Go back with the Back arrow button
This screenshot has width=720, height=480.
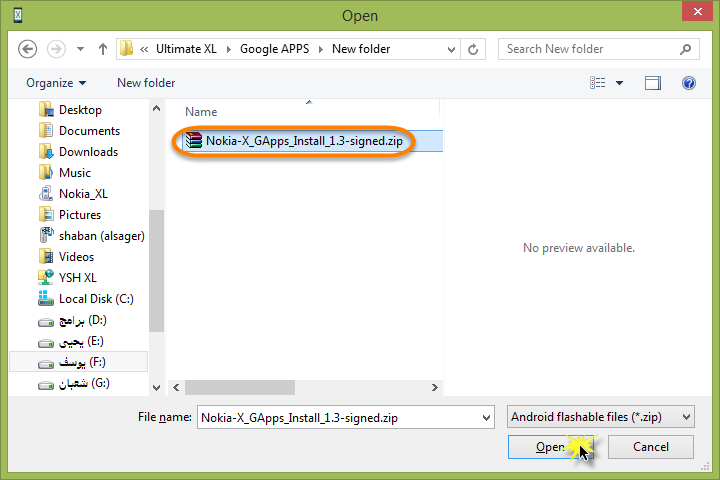pyautogui.click(x=28, y=49)
